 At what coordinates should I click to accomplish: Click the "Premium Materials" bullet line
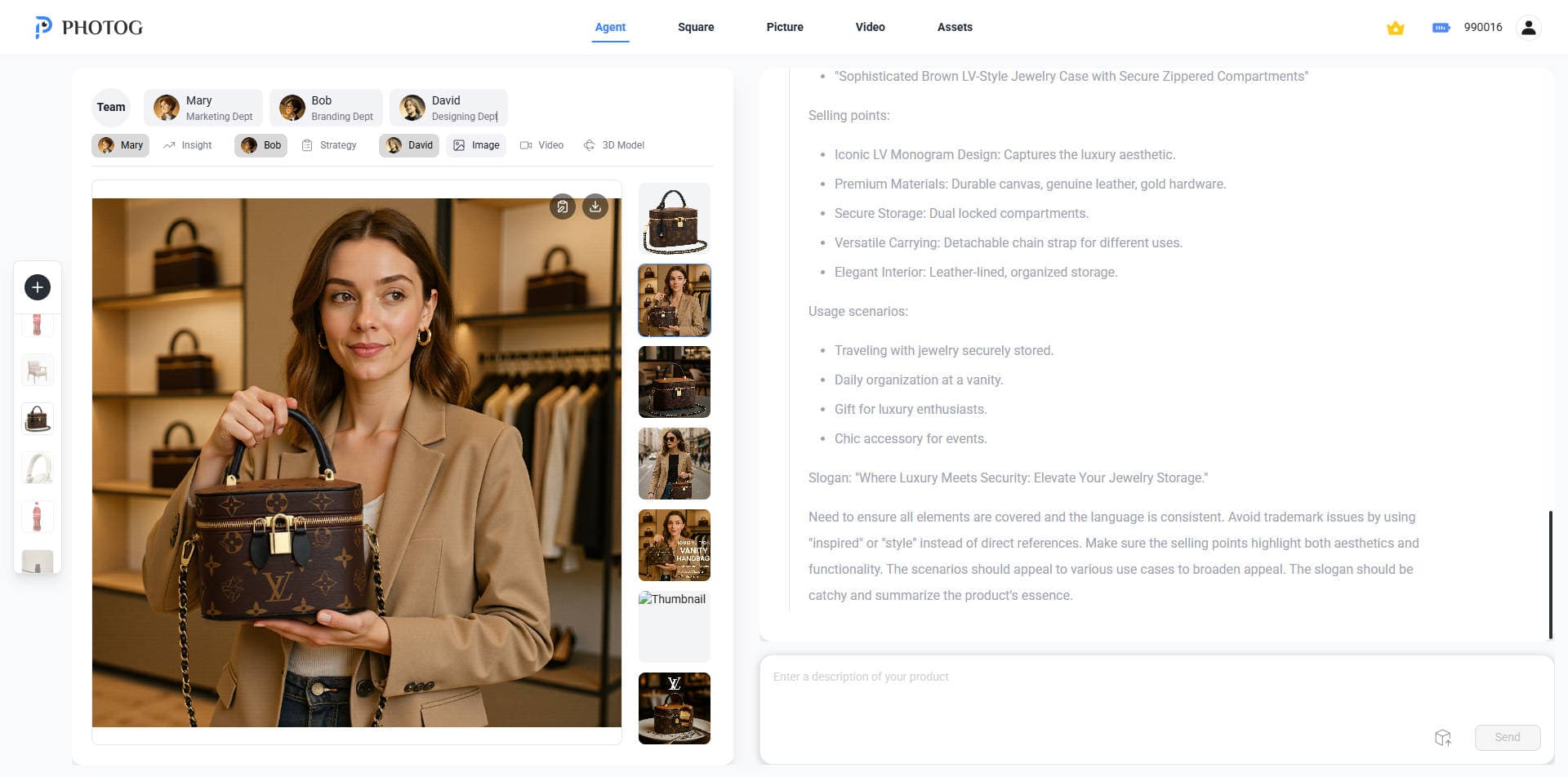coord(1030,184)
